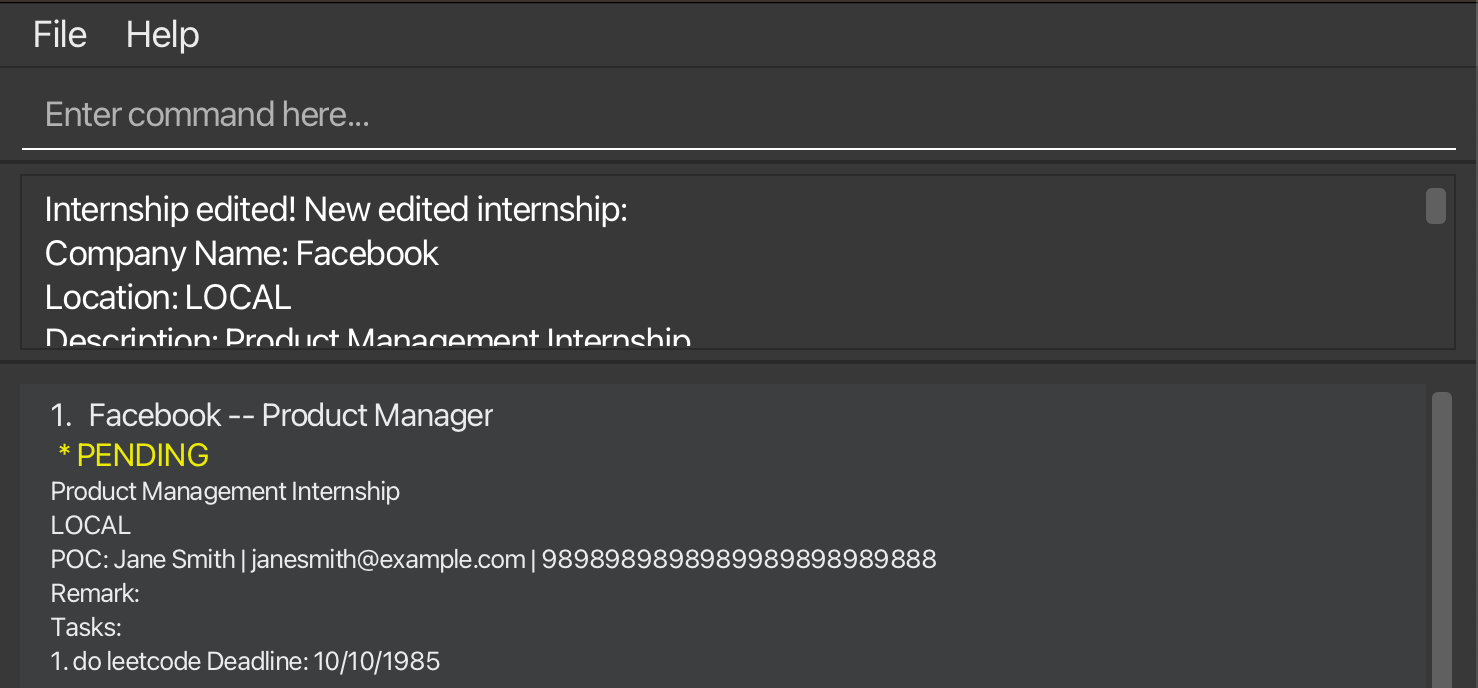Image resolution: width=1478 pixels, height=688 pixels.
Task: Select the internship entry number 1
Action: point(62,414)
